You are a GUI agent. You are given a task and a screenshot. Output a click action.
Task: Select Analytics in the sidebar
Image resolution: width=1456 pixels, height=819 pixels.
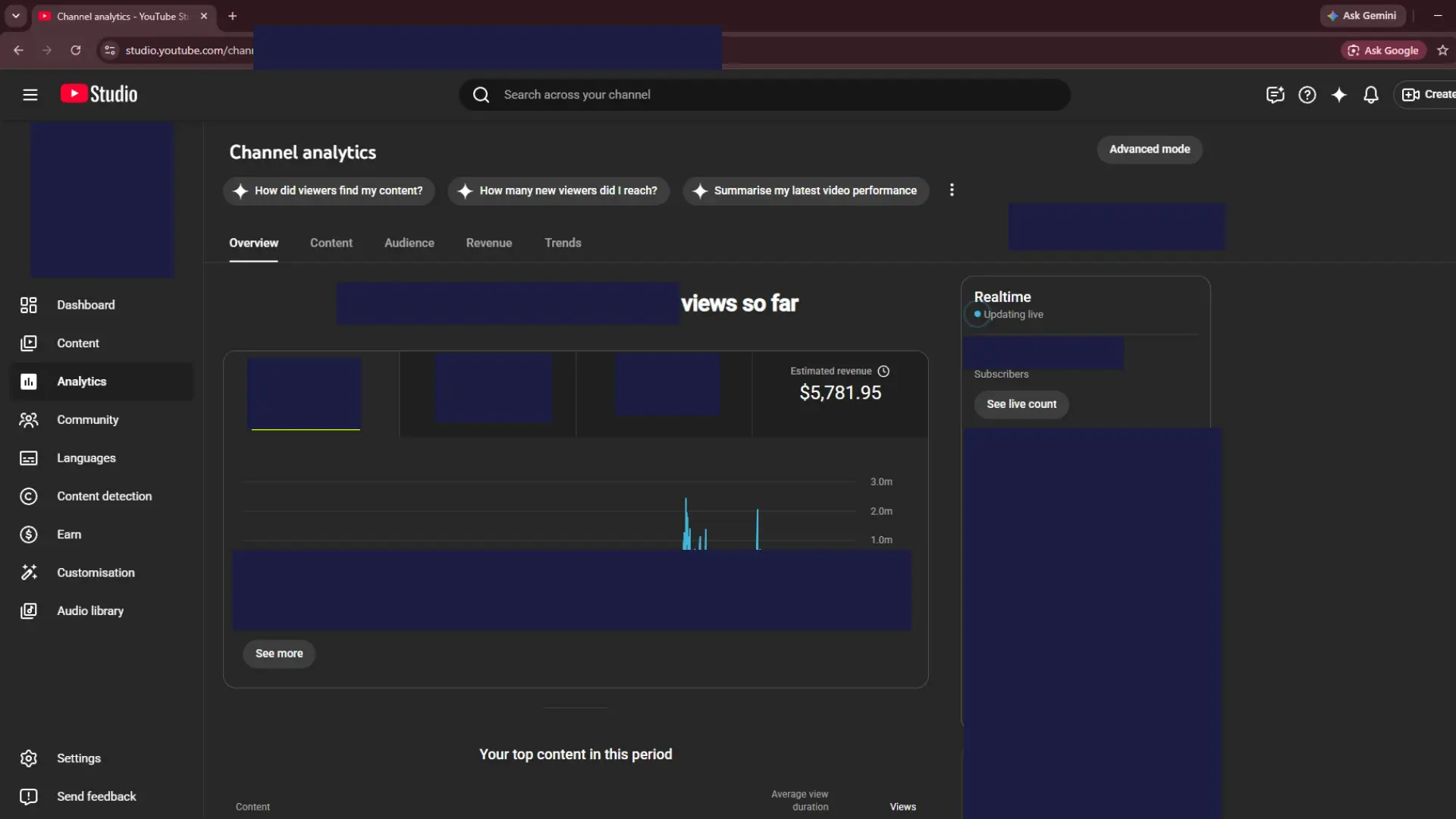point(101,381)
